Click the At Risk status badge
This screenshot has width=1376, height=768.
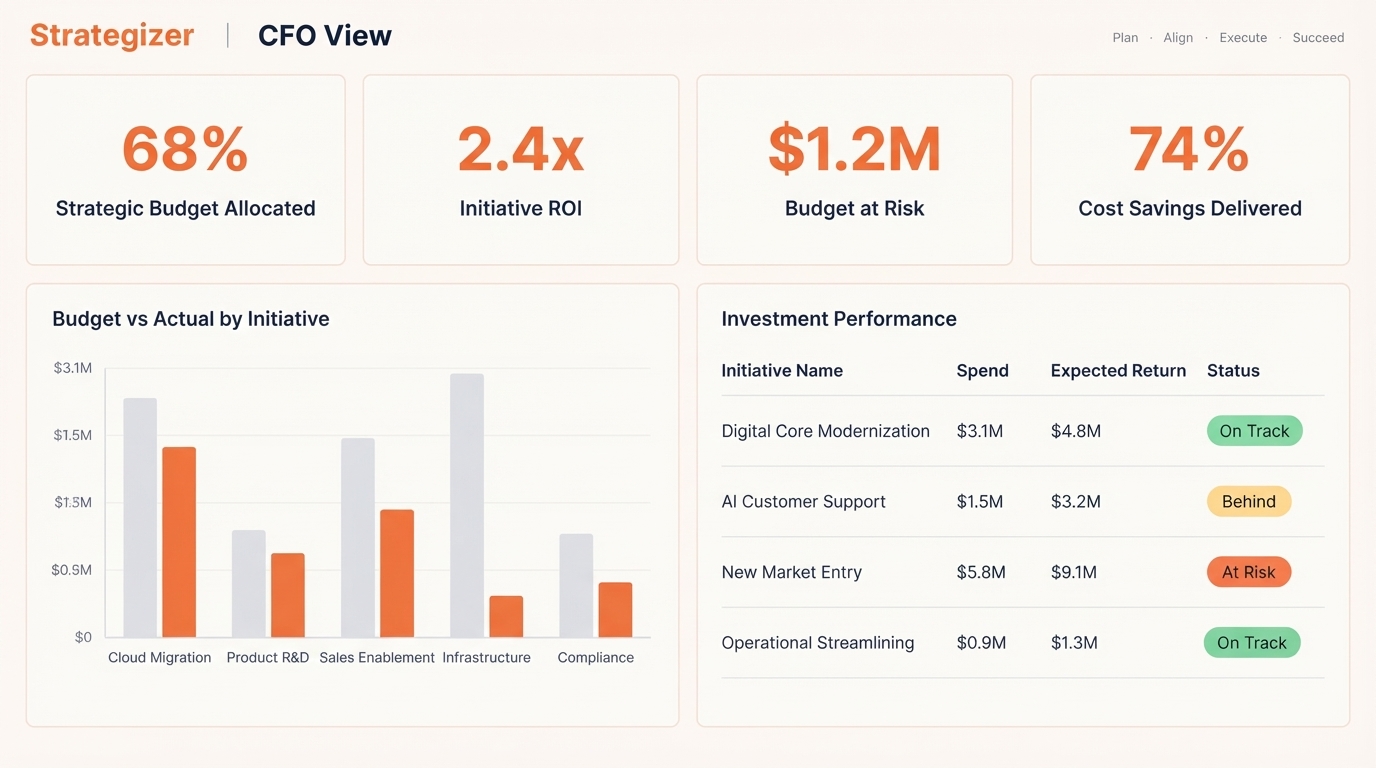[x=1249, y=572]
